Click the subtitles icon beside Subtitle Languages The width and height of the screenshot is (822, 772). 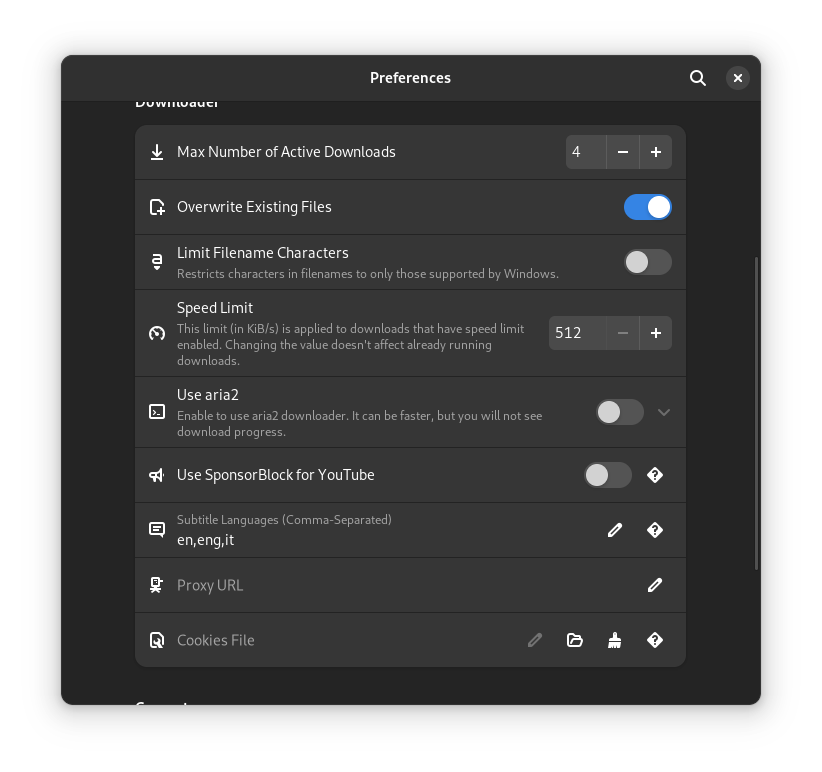tap(157, 530)
